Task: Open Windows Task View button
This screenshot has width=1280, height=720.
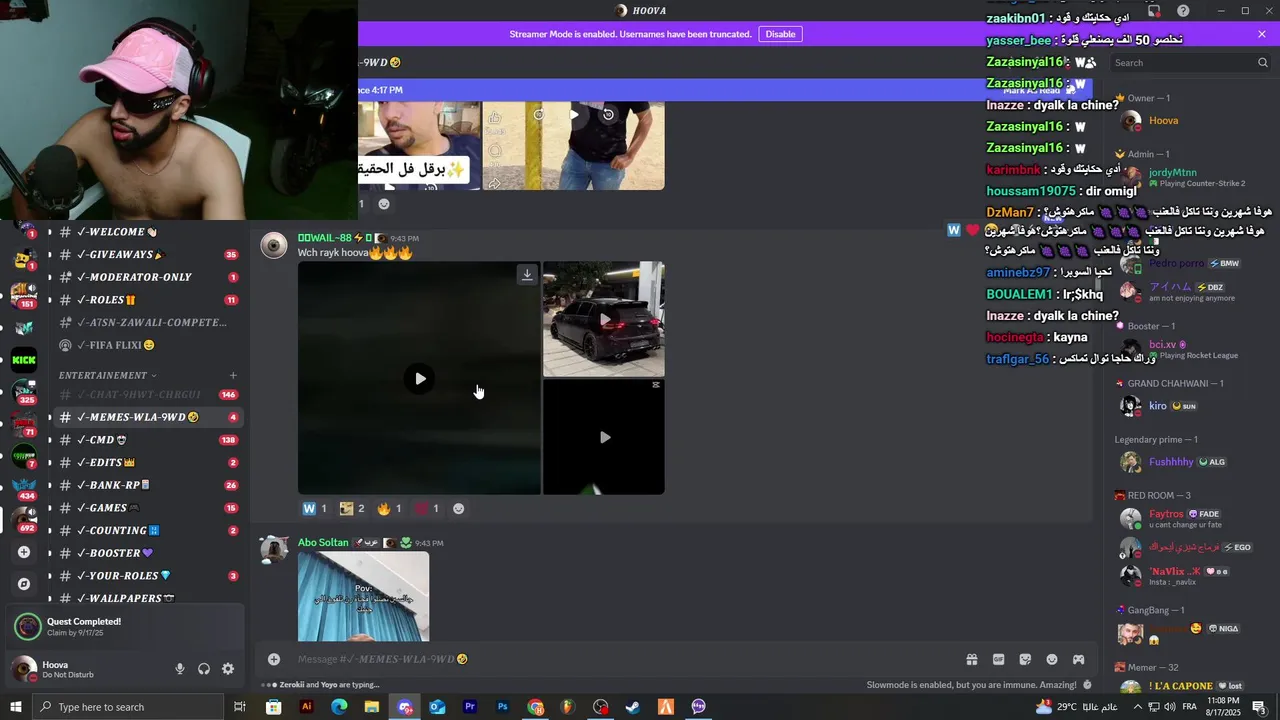Action: (240, 707)
